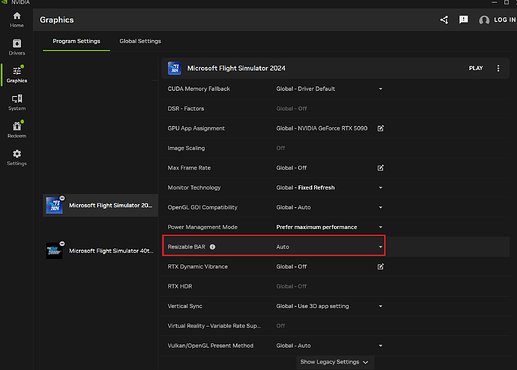Image resolution: width=517 pixels, height=370 pixels.
Task: Remove Microsoft Flight Simulator 40t... from list
Action: point(62,244)
